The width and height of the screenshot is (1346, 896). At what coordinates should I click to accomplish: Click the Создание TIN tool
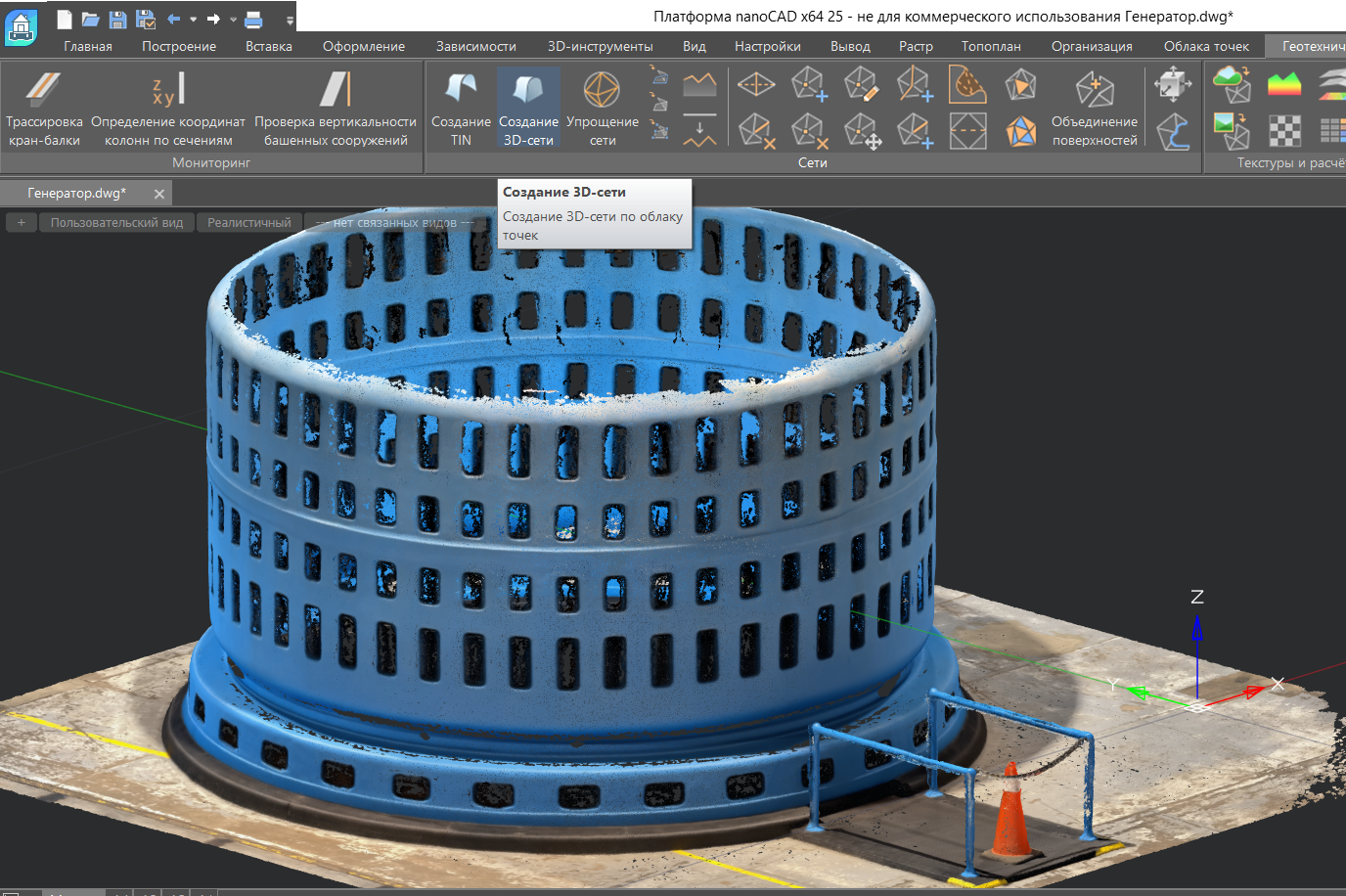click(x=461, y=108)
